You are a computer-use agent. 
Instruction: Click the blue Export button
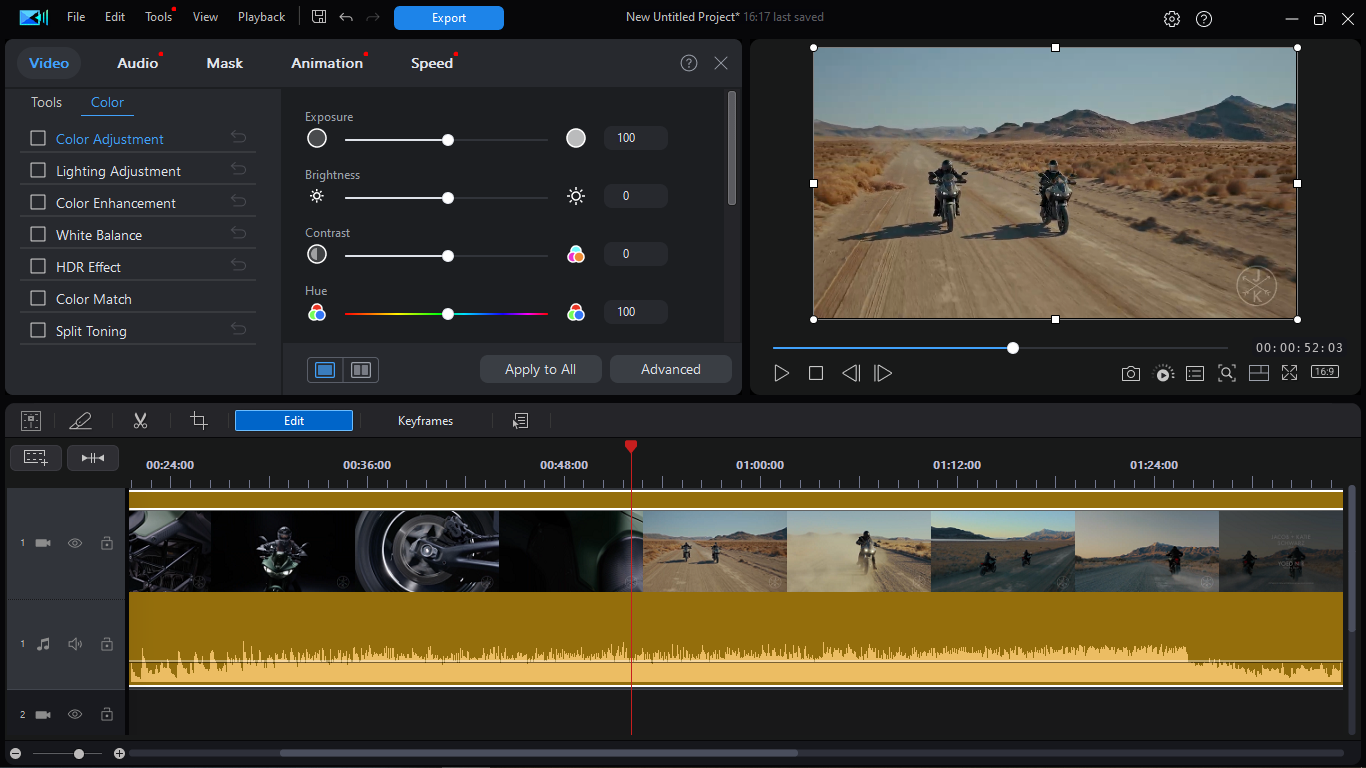[449, 18]
